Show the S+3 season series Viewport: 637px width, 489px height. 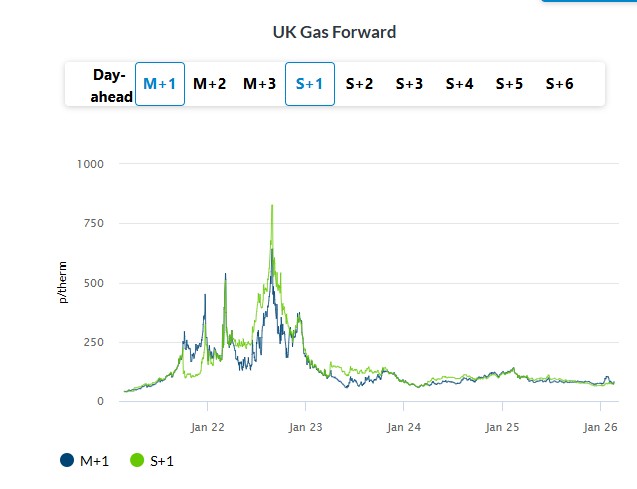click(x=409, y=84)
